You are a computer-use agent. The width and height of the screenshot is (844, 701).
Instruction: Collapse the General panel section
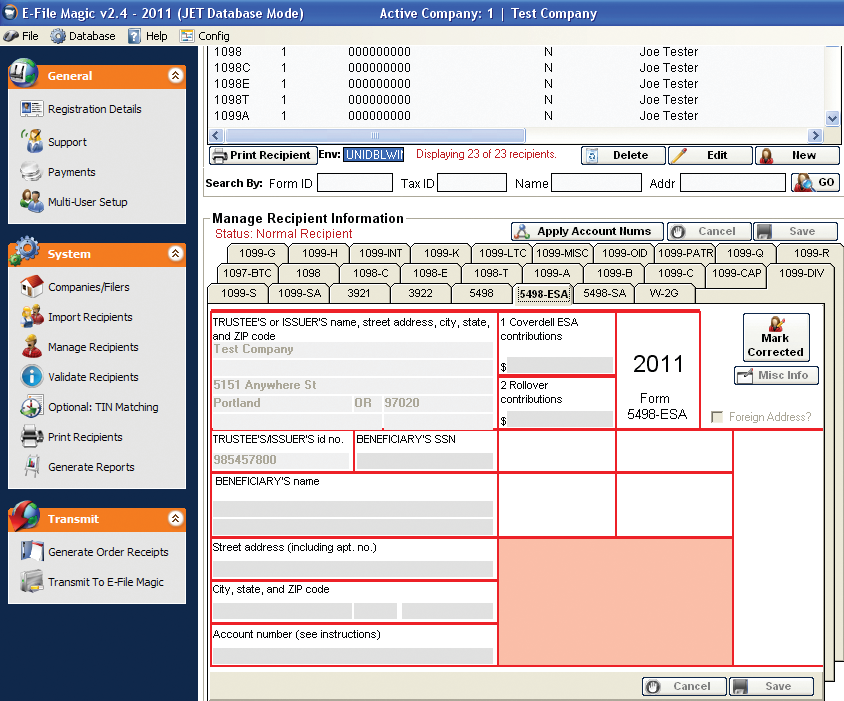[176, 75]
